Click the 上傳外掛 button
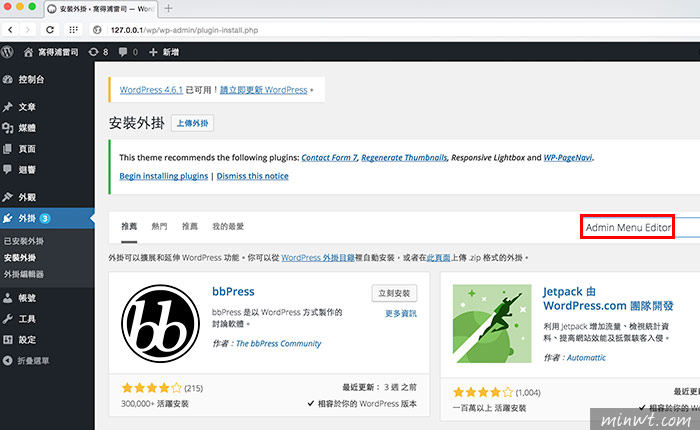 pos(192,123)
